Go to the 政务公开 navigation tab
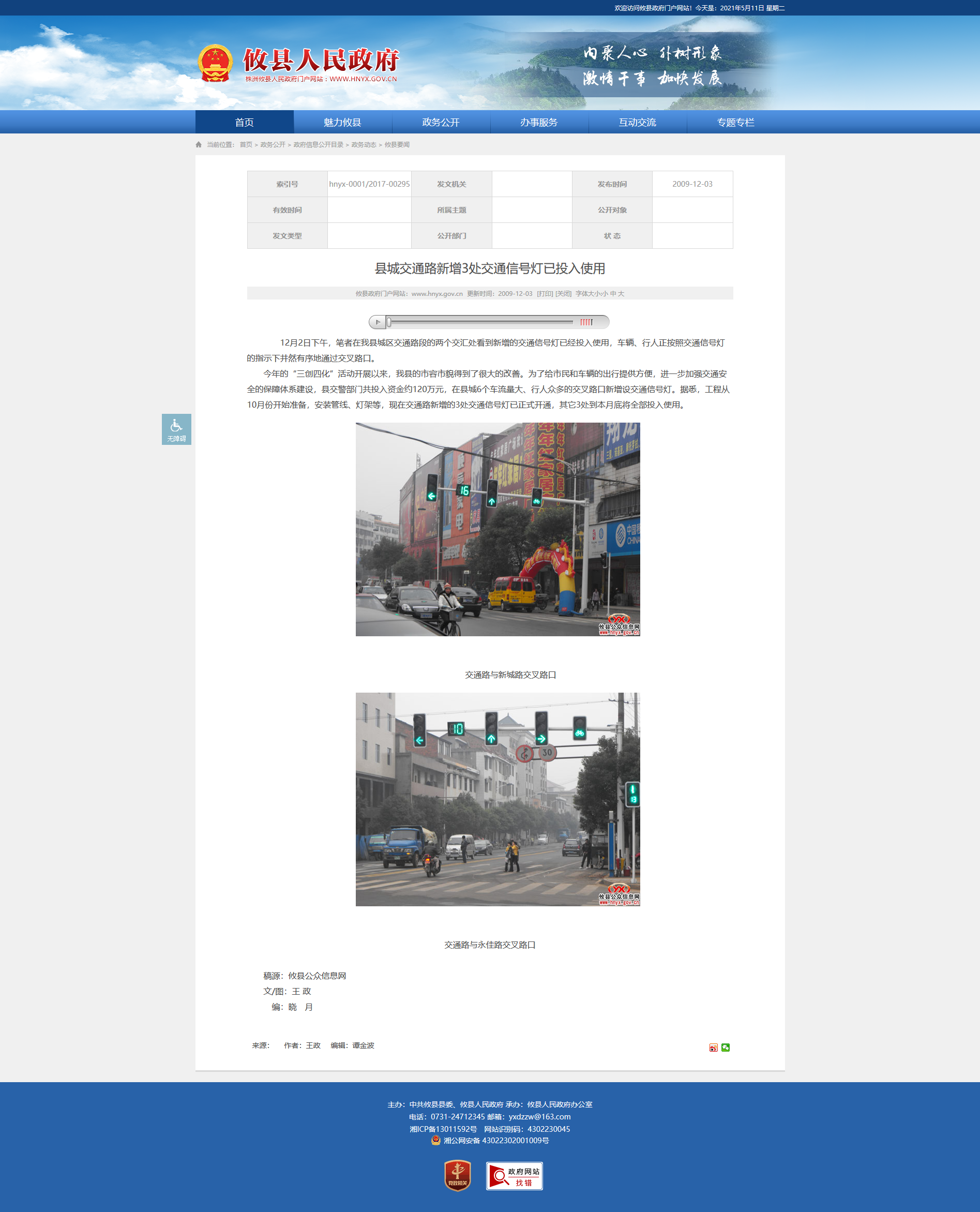Screen dimensions: 980x1212 (440, 123)
